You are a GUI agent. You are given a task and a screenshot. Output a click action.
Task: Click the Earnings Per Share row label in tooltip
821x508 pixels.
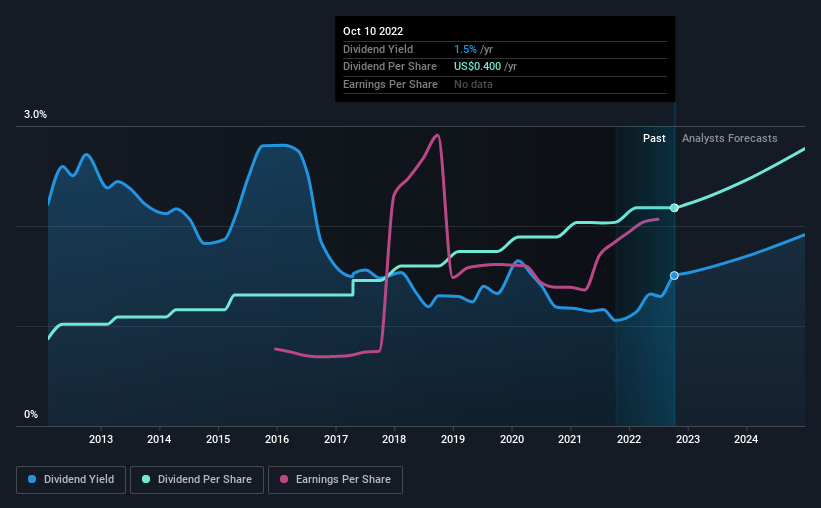tap(390, 84)
